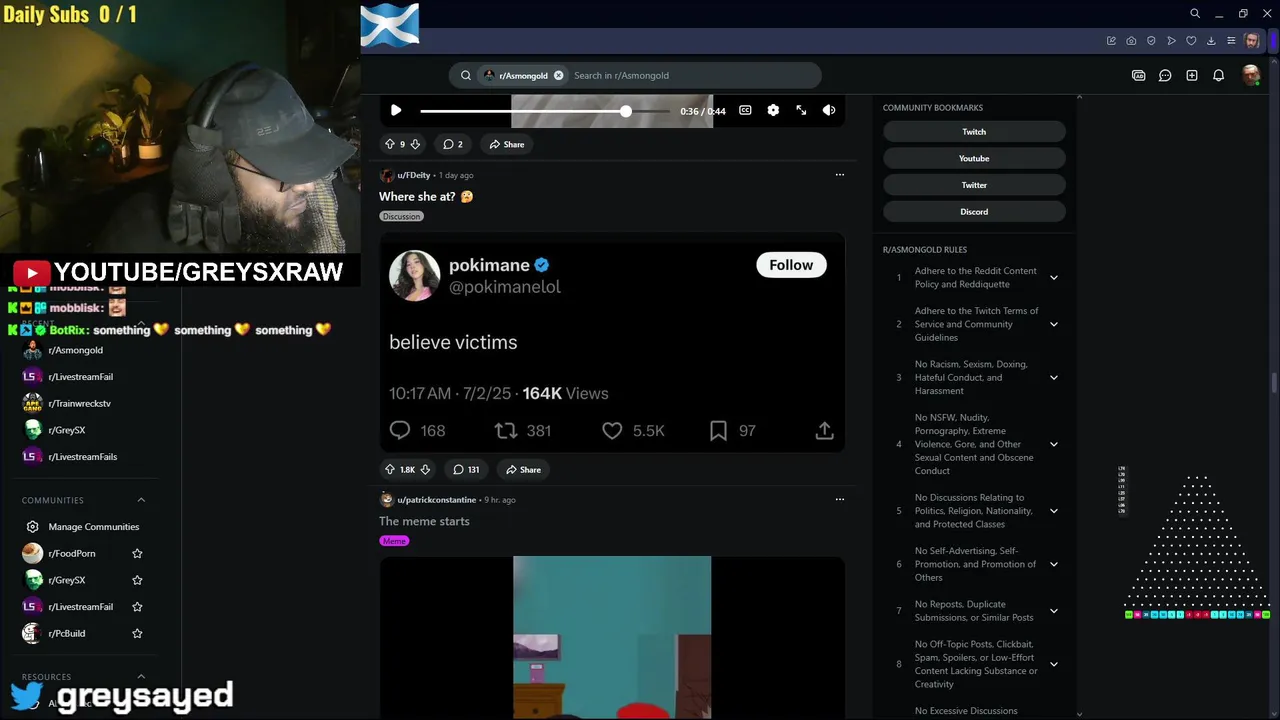This screenshot has height=720, width=1280.
Task: Take a snapshot with the browser camera icon
Action: click(x=1131, y=41)
